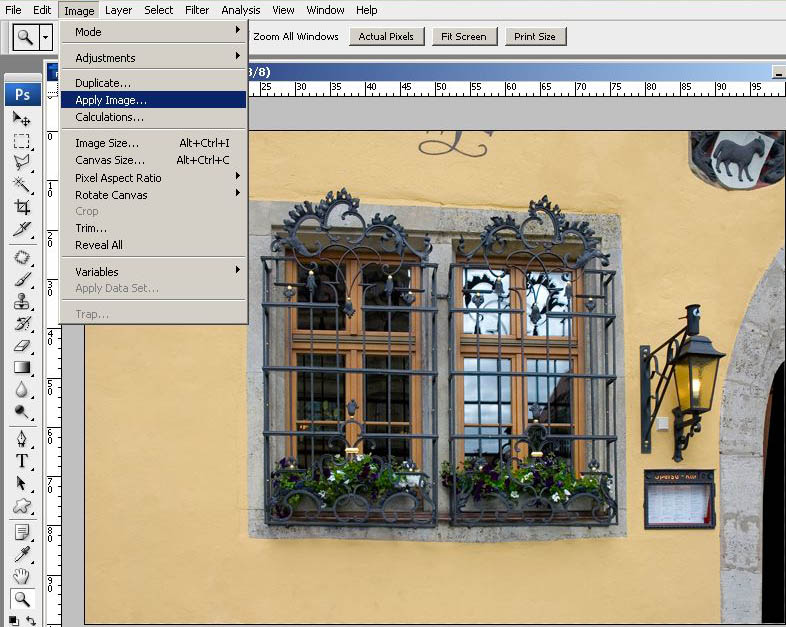
Task: Select the Move tool
Action: pos(21,118)
